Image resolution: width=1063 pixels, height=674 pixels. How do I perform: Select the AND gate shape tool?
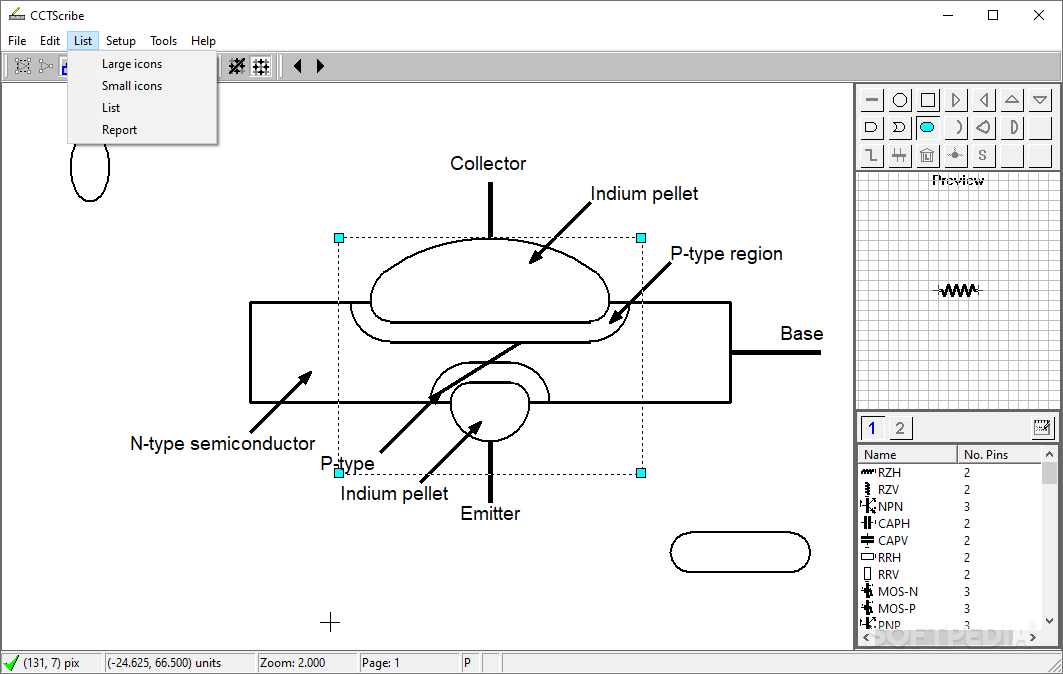(x=872, y=127)
